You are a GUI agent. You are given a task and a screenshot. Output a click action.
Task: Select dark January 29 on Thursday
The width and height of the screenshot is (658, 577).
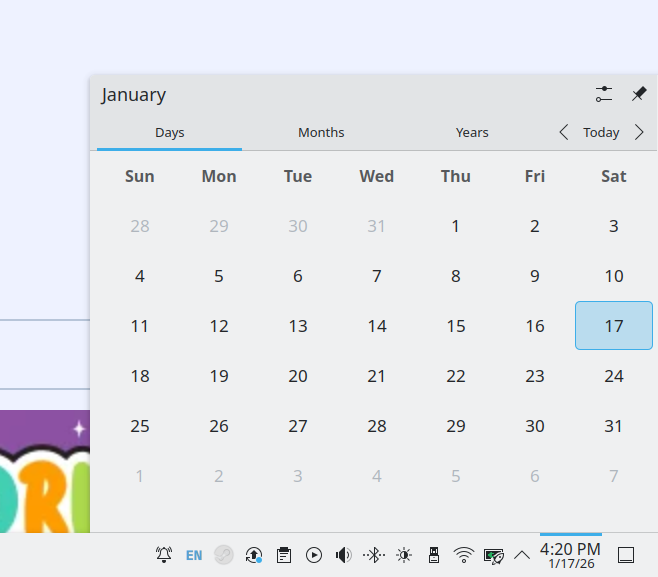456,426
